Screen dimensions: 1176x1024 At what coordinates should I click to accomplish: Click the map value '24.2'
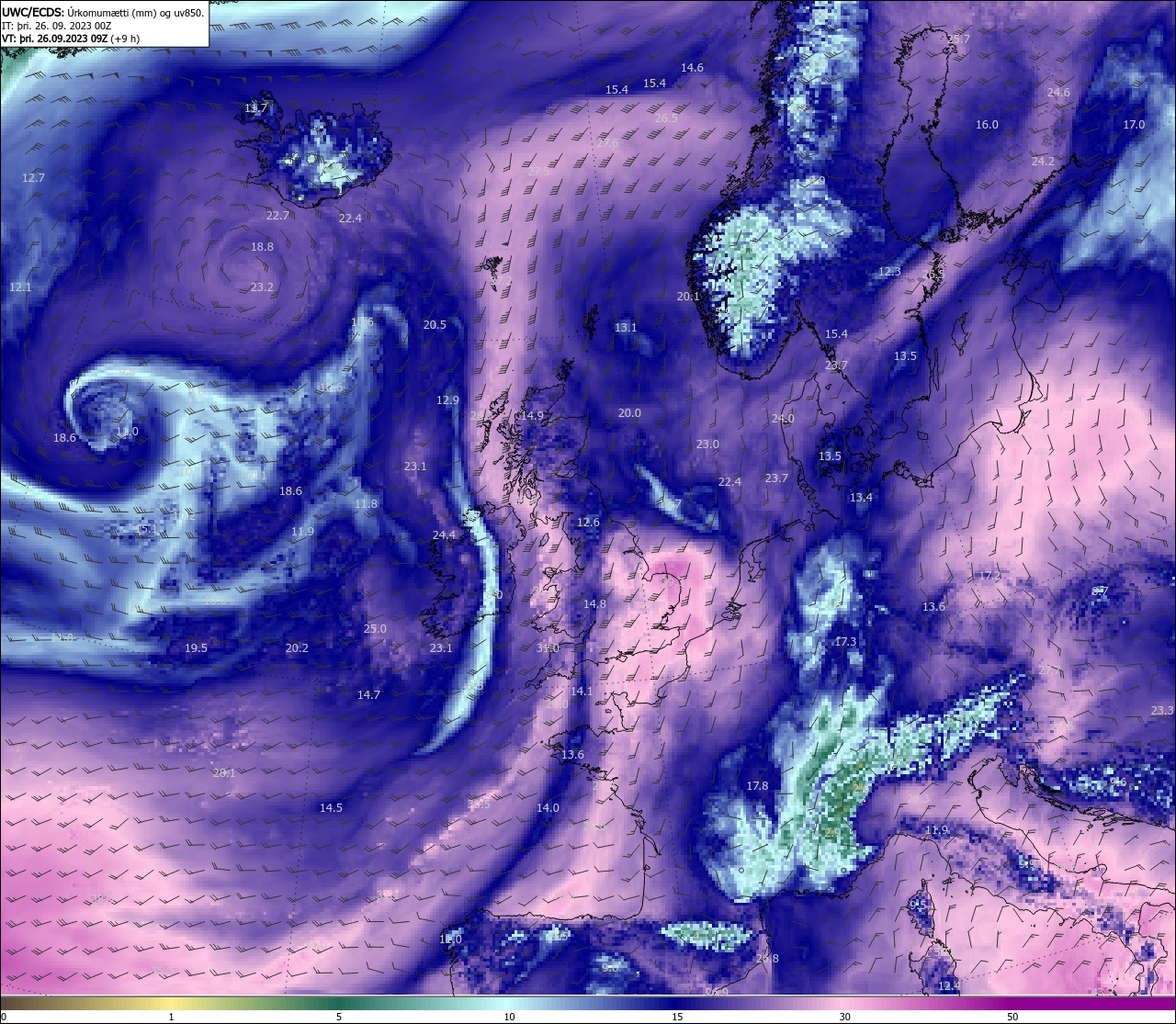point(1043,162)
